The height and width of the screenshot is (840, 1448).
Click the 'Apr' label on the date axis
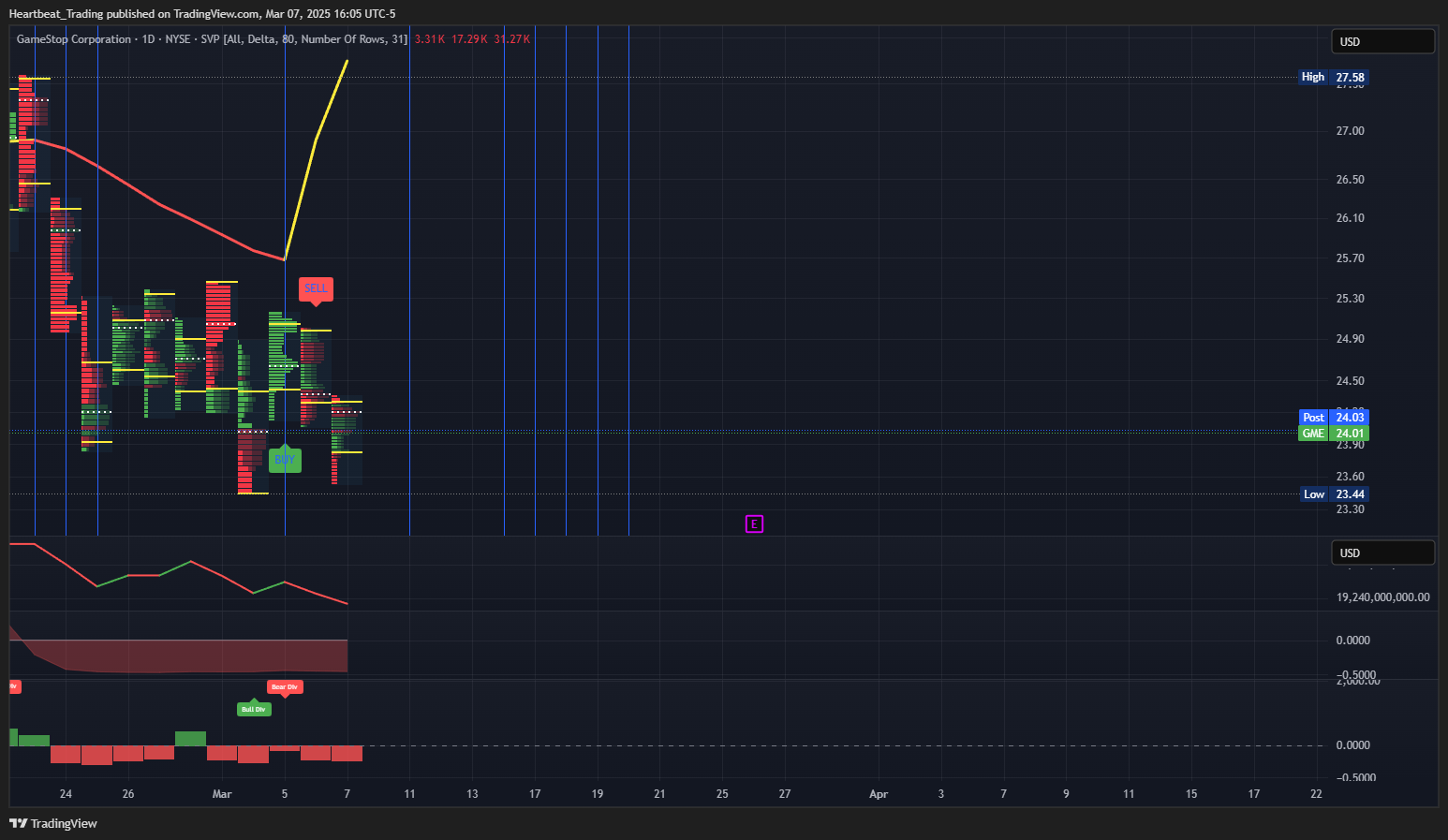[879, 794]
